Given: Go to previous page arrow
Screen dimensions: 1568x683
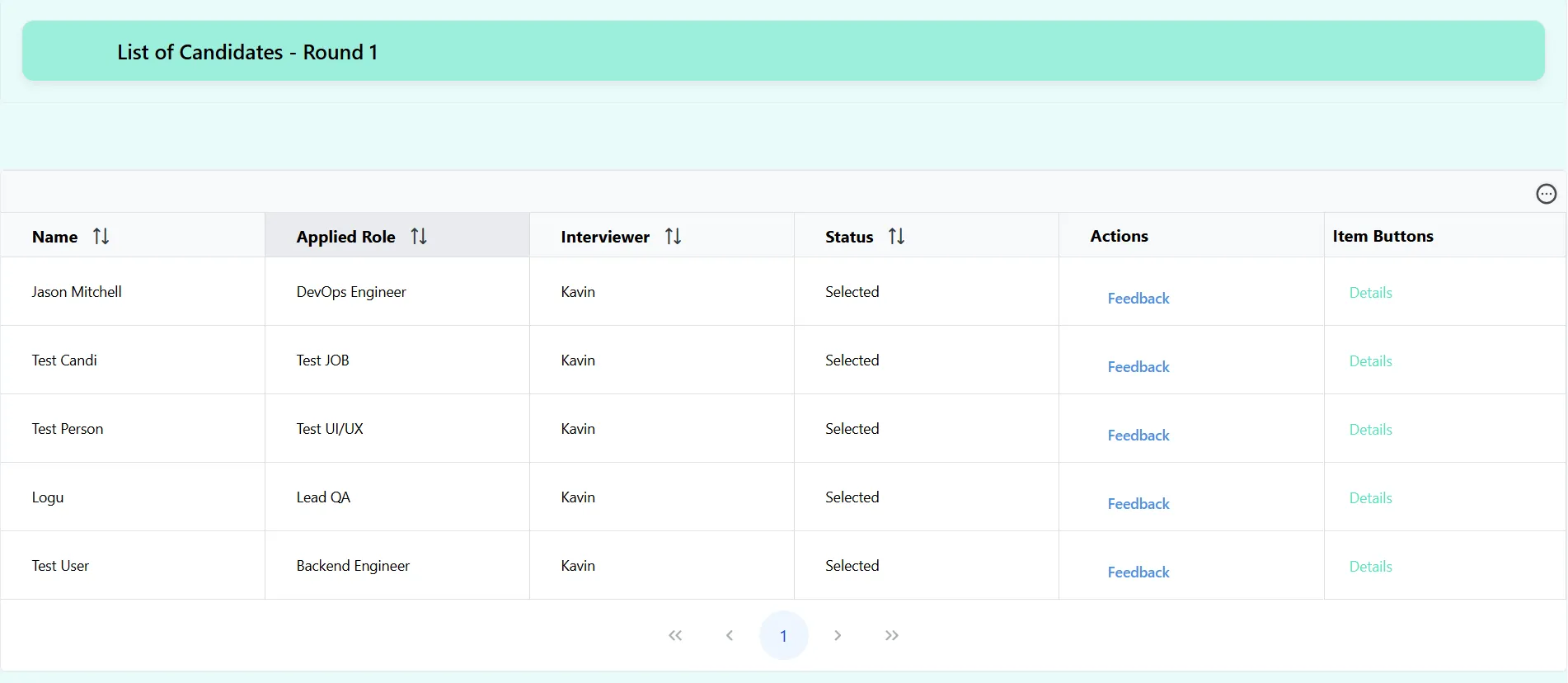Looking at the screenshot, I should [x=730, y=635].
